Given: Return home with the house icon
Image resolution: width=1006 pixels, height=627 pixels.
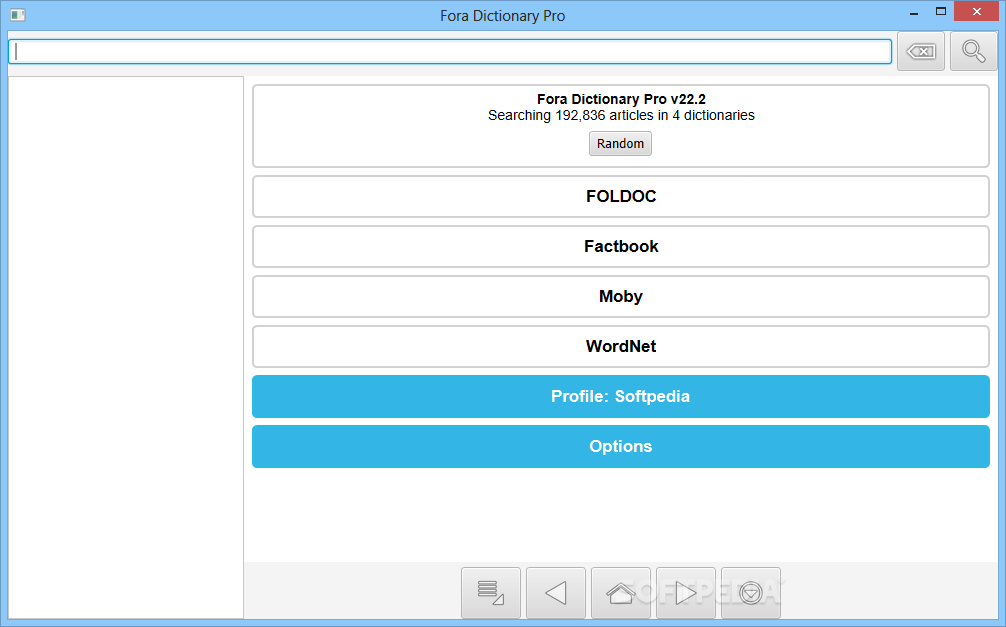Looking at the screenshot, I should (620, 593).
